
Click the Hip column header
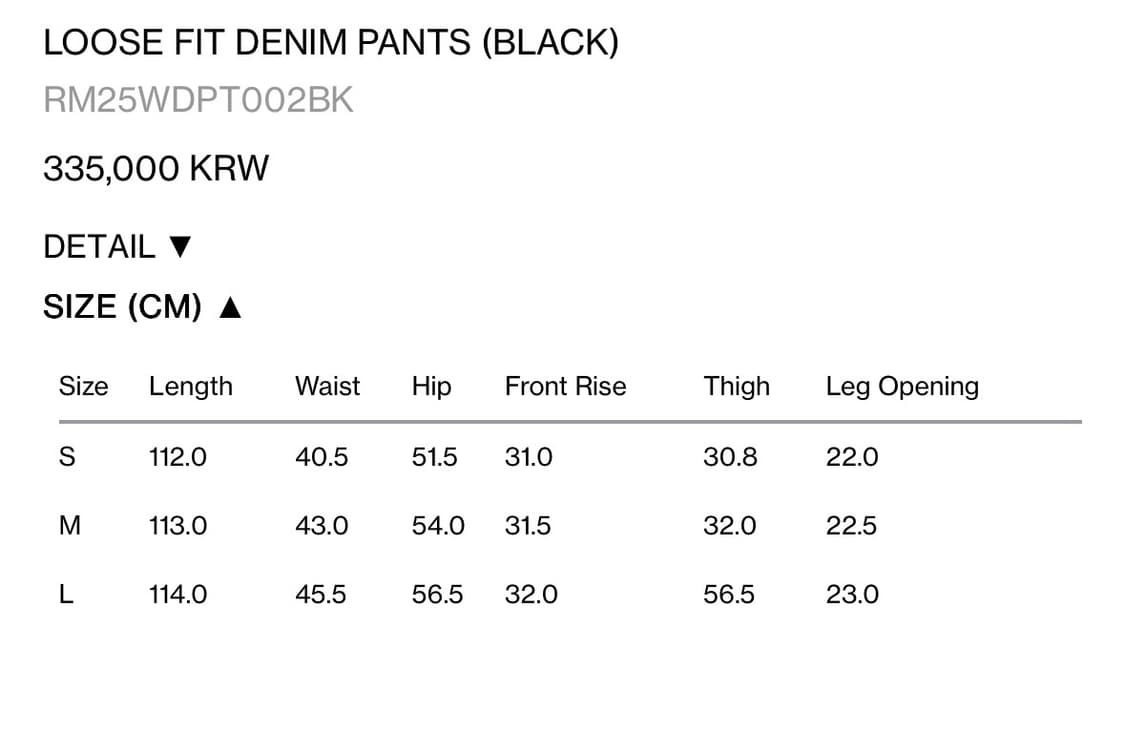431,386
